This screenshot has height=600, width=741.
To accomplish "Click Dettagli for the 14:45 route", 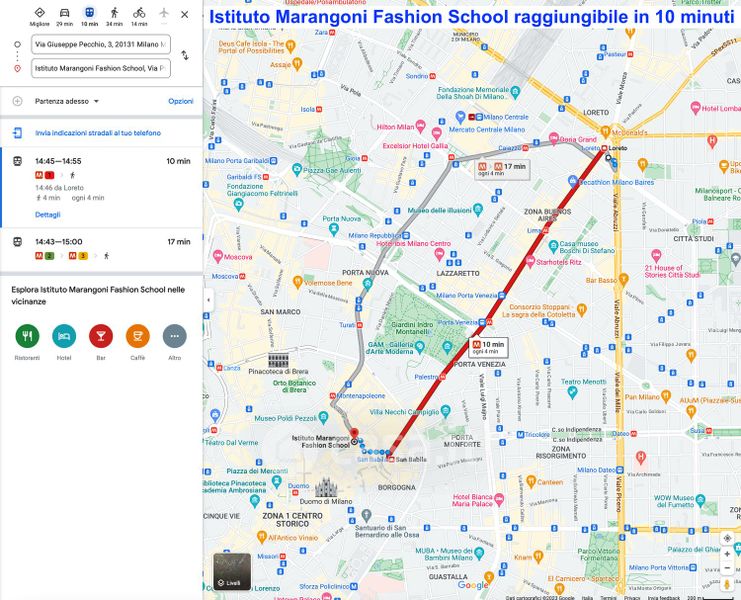I will tap(48, 214).
